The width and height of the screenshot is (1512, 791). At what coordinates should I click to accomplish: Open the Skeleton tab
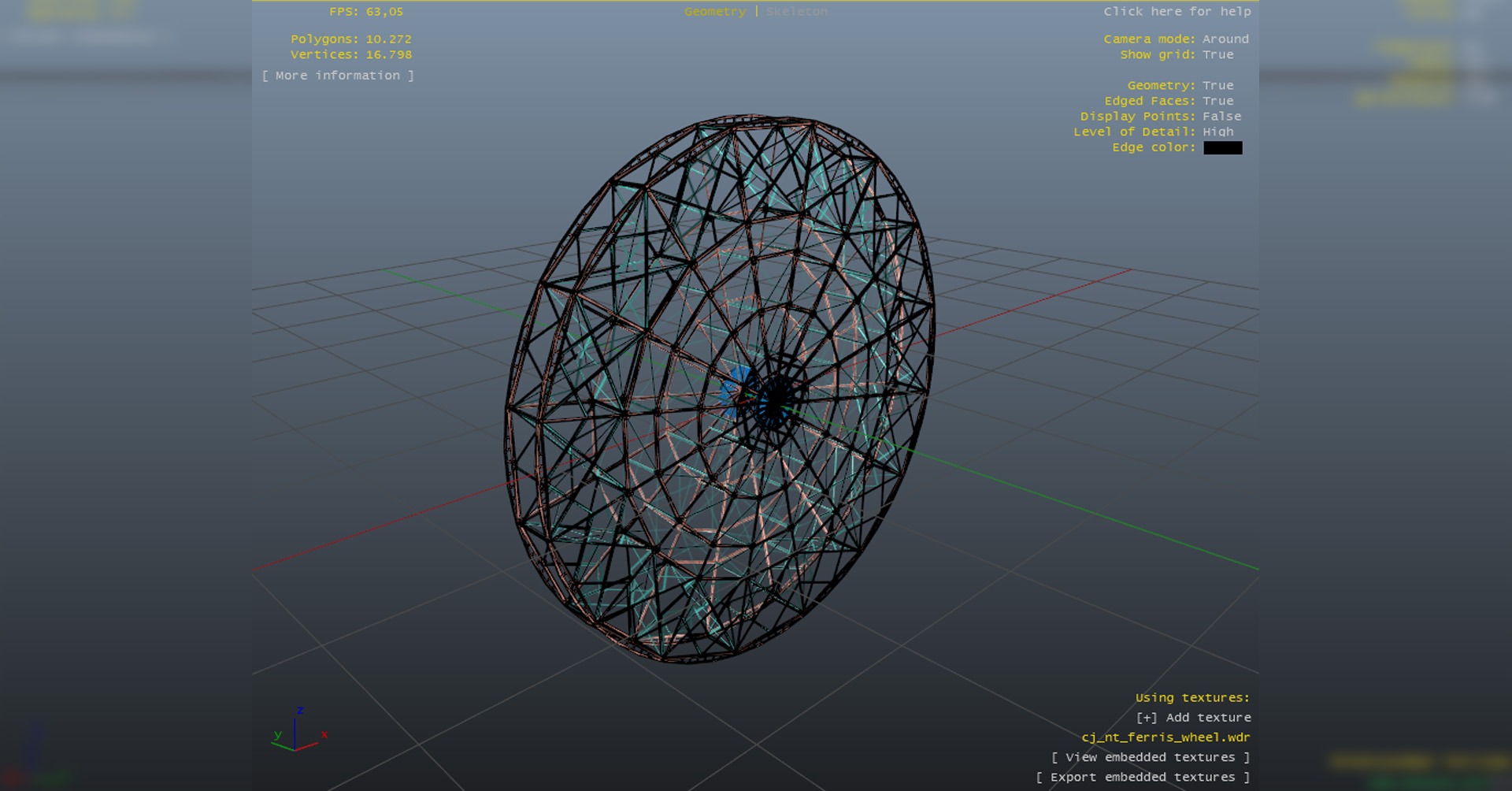[x=797, y=12]
